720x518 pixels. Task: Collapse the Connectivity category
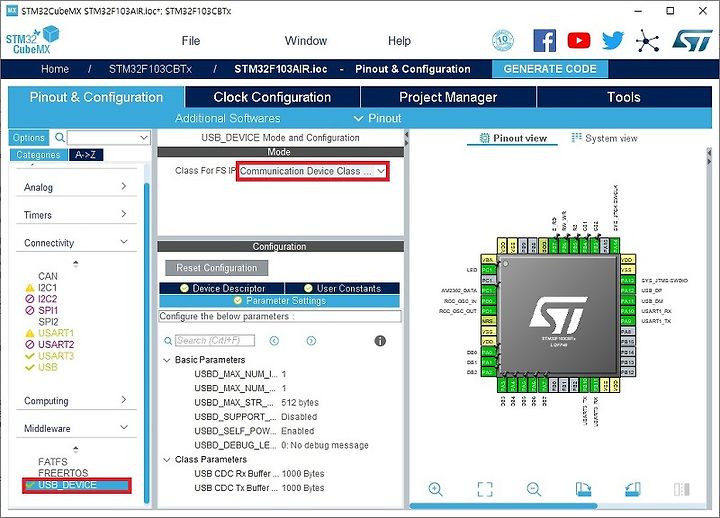click(x=76, y=242)
